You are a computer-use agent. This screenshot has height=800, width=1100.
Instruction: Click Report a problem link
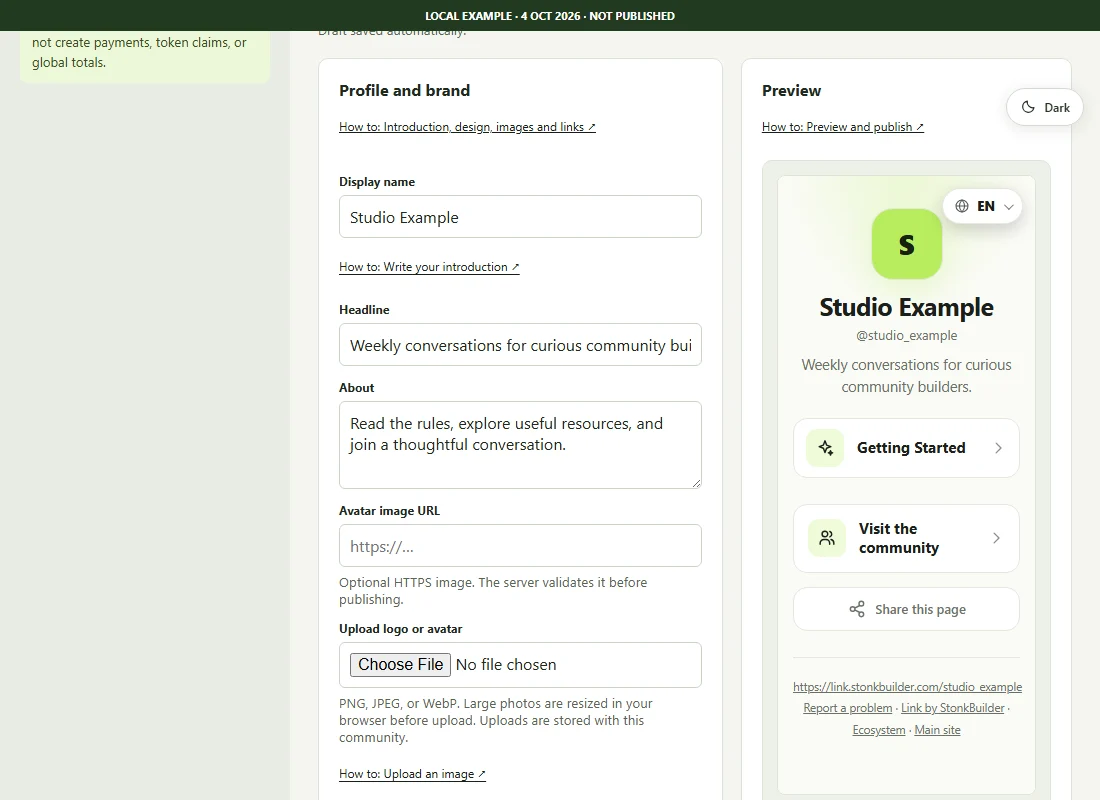pyautogui.click(x=847, y=708)
